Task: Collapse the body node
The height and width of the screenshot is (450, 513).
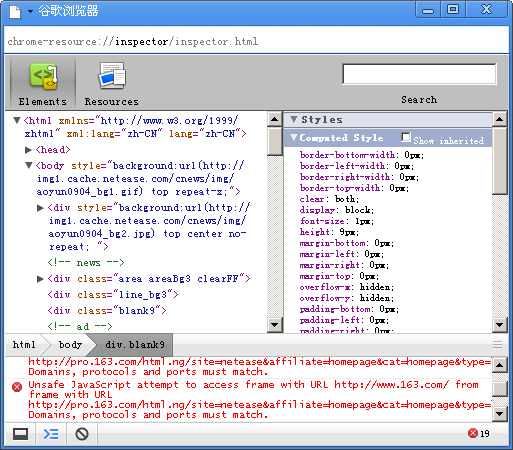Action: coord(29,165)
